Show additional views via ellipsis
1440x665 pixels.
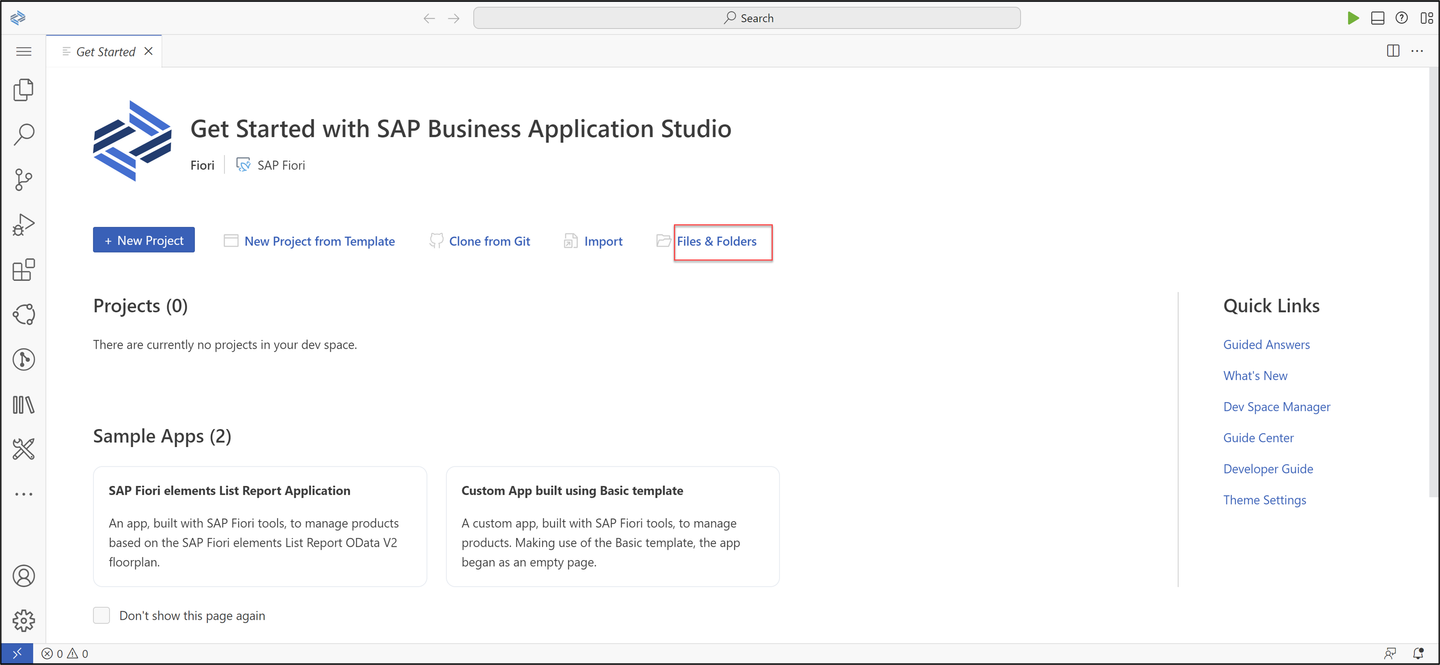tap(24, 494)
